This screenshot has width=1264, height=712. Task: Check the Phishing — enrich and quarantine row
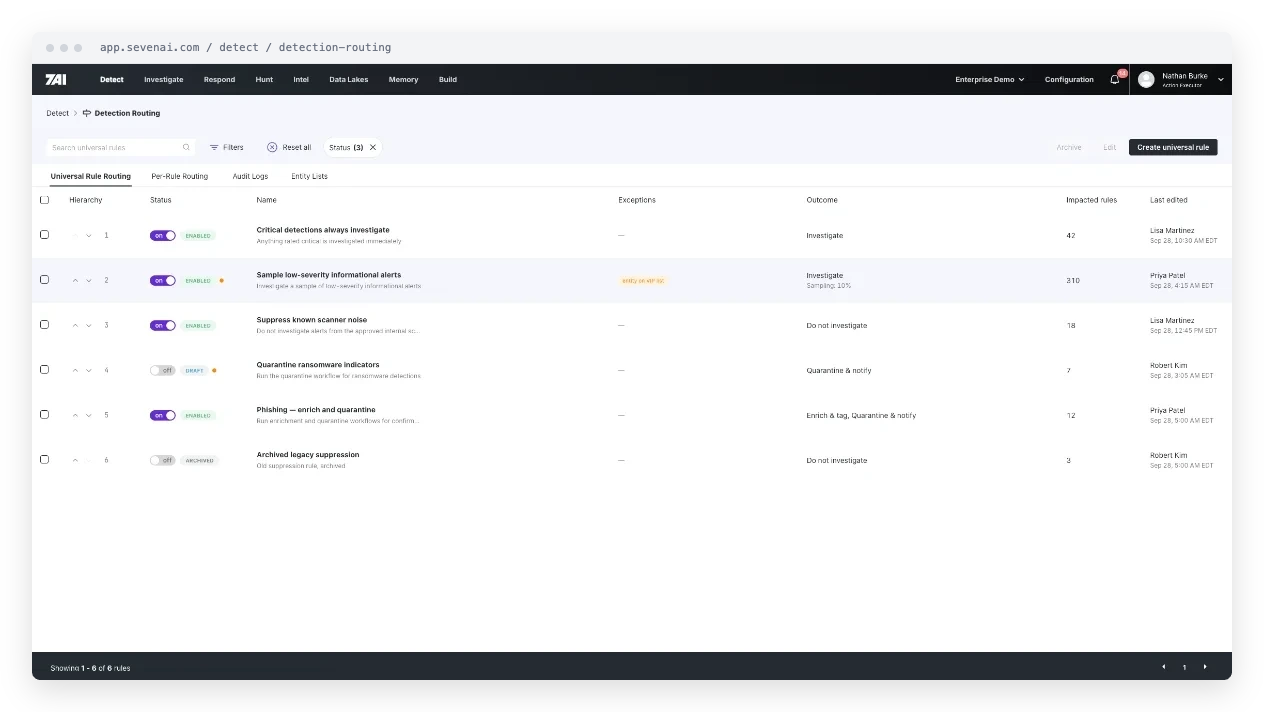44,415
